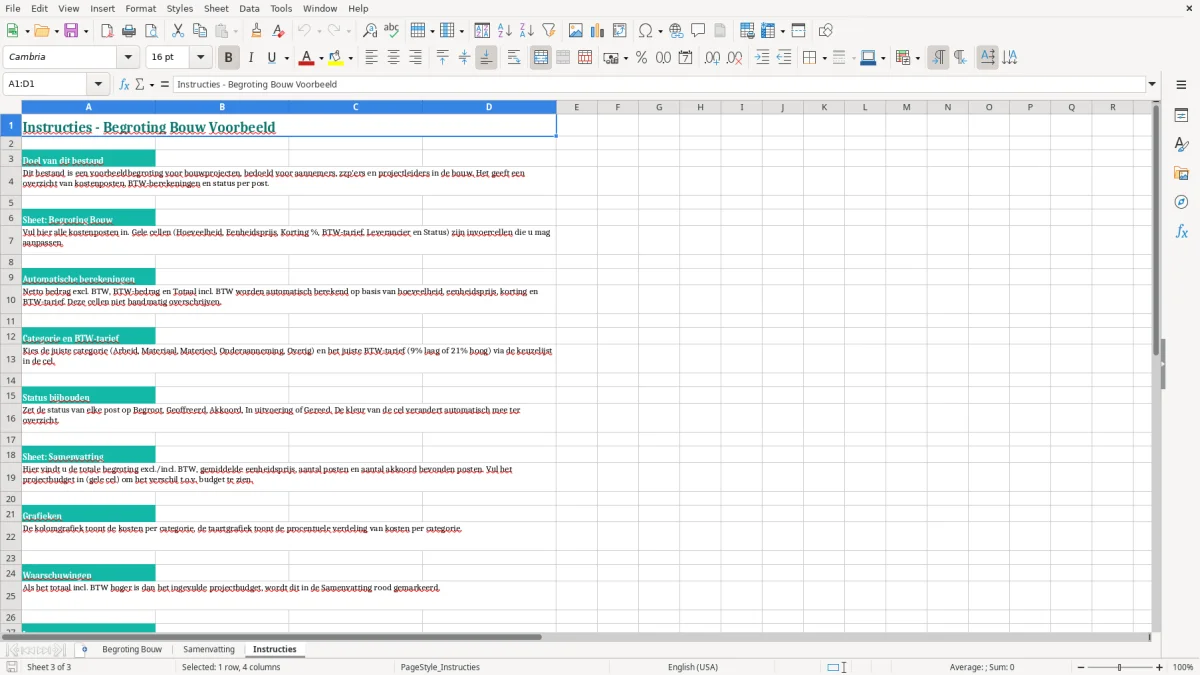Screen dimensions: 1200x675
Task: Toggle Bold formatting
Action: (229, 58)
